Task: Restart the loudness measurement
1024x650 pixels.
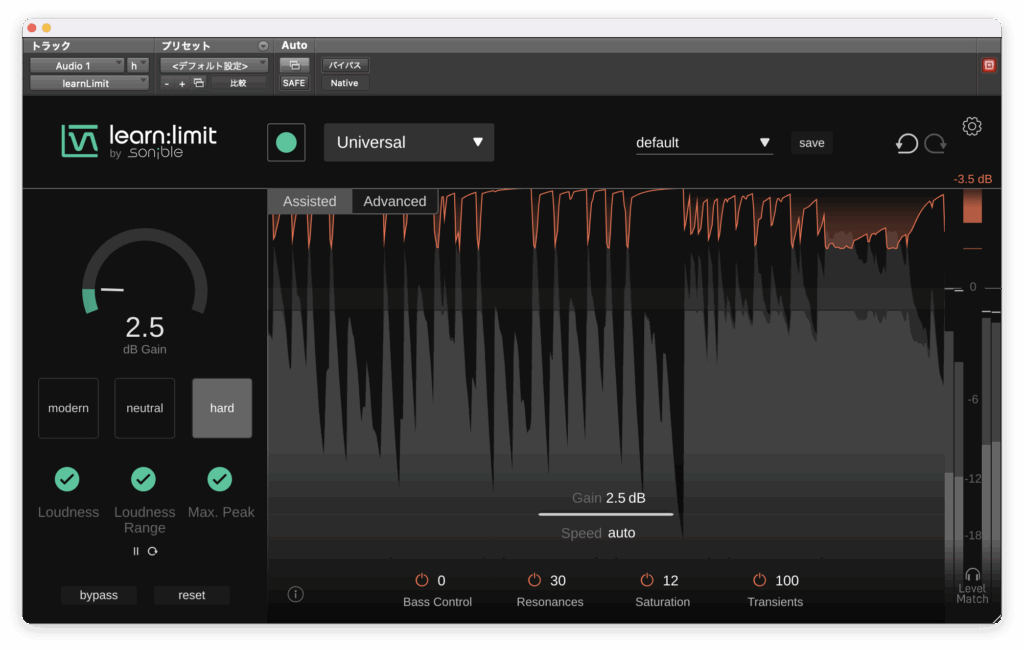Action: point(153,551)
